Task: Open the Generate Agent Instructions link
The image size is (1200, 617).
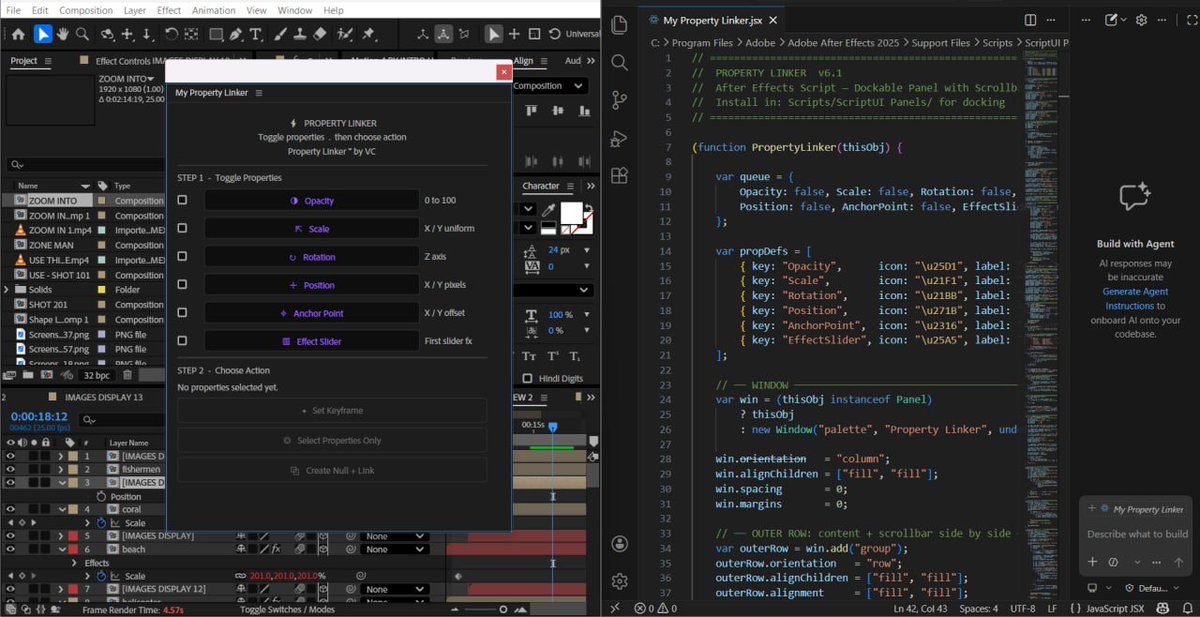Action: pos(1134,299)
